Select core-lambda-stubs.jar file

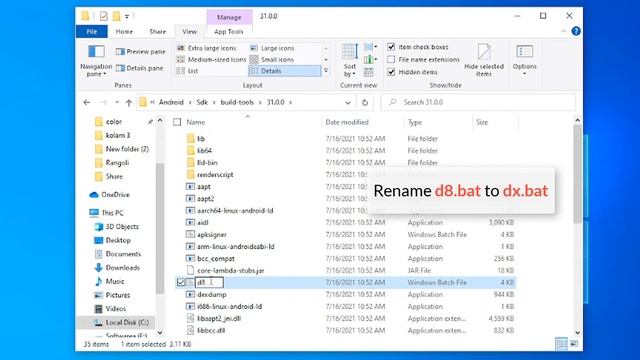pos(345,271)
